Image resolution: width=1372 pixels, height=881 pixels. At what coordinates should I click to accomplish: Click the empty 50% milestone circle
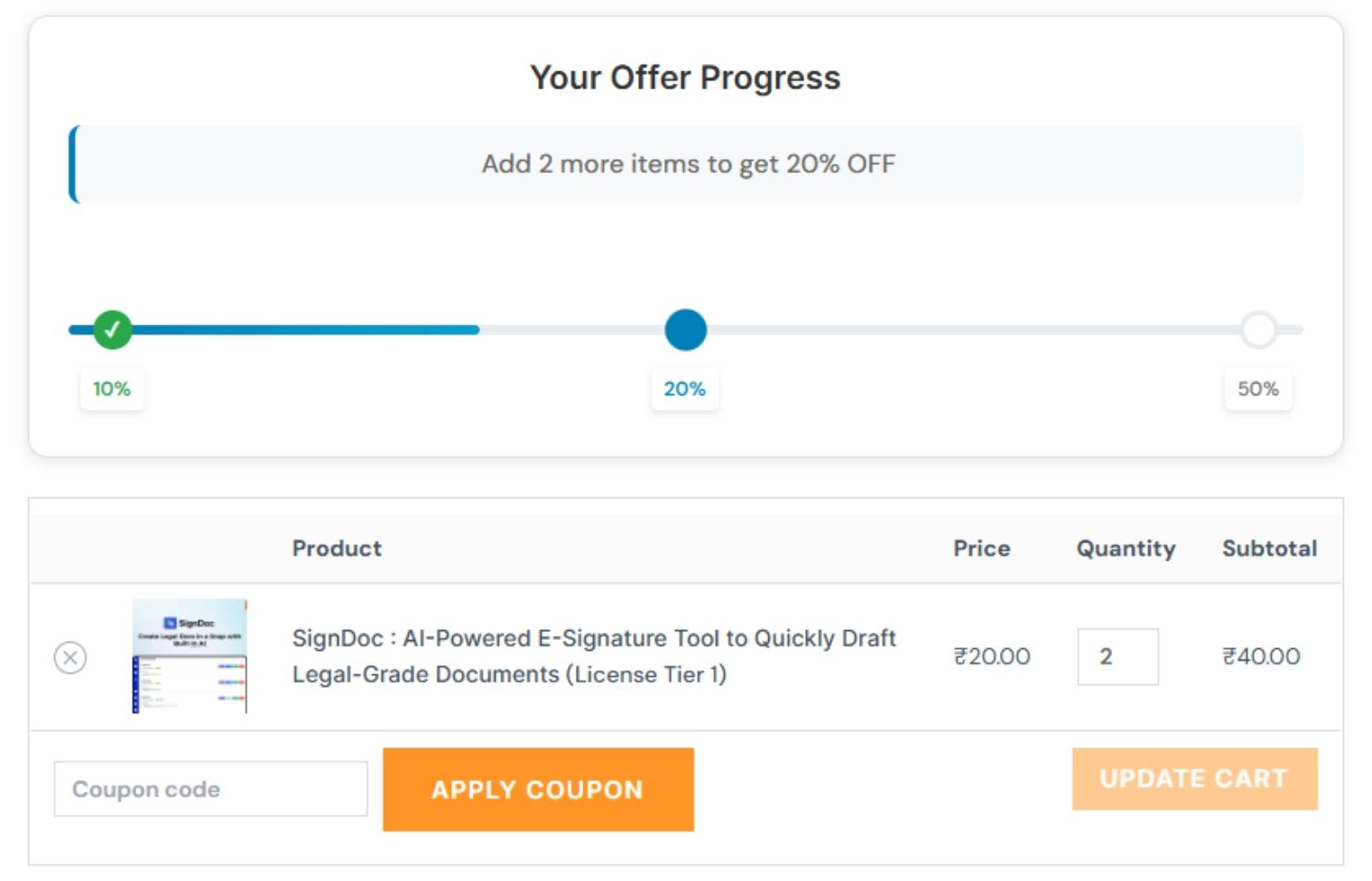click(x=1258, y=329)
